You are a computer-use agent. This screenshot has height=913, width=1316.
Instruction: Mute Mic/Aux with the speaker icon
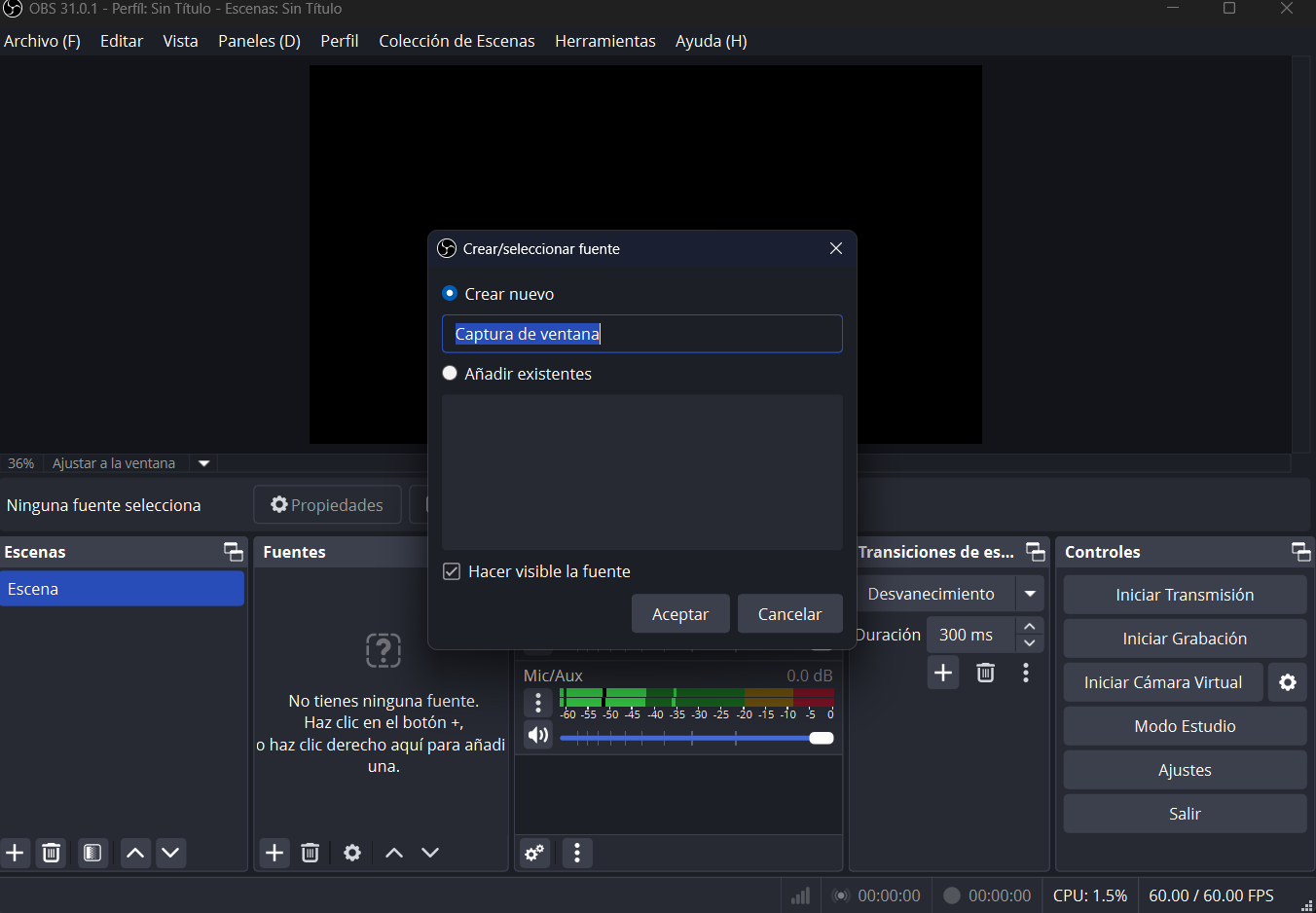[x=538, y=735]
